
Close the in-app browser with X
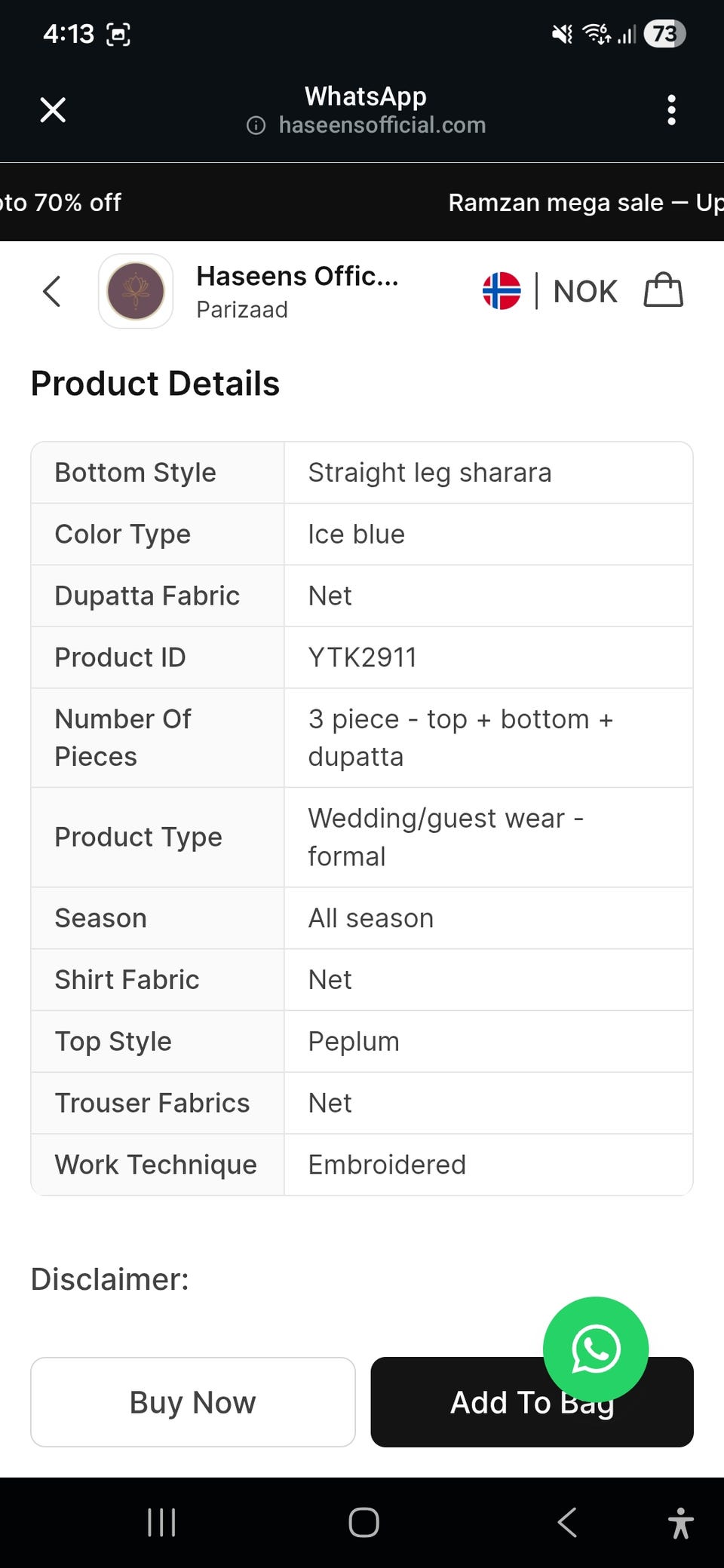click(x=53, y=110)
